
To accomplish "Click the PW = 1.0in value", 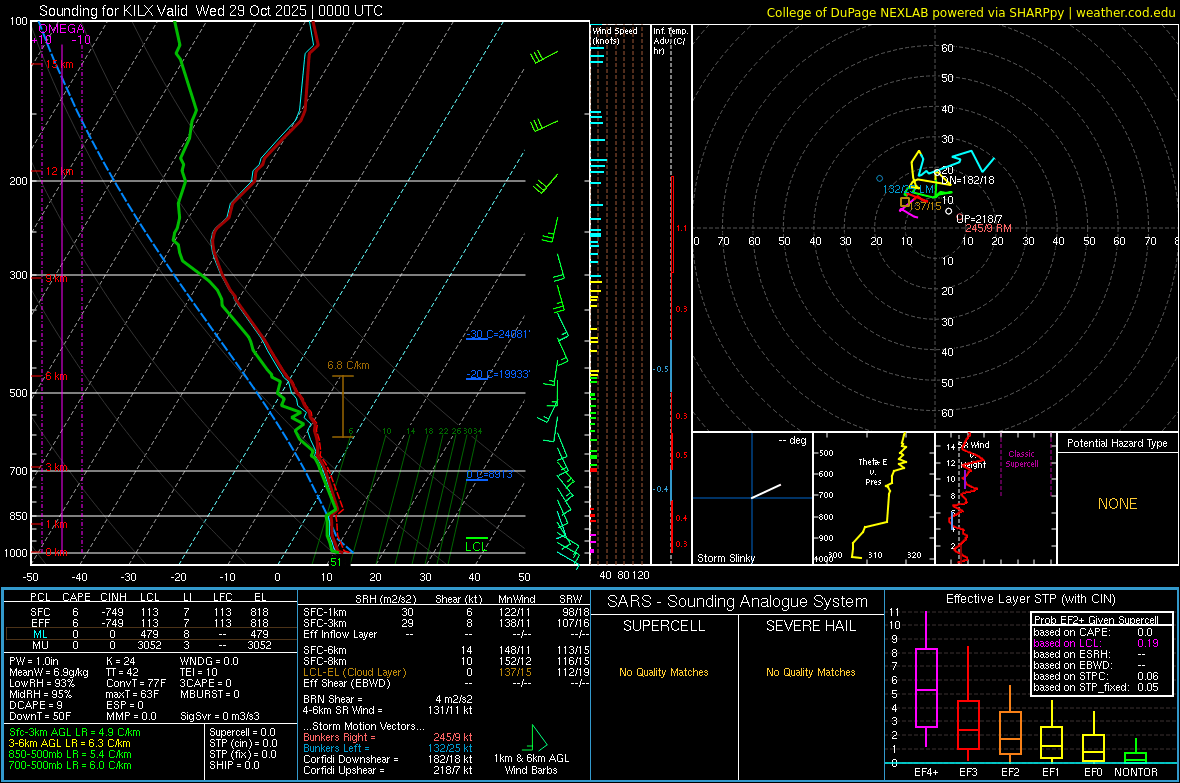I will 33,661.
